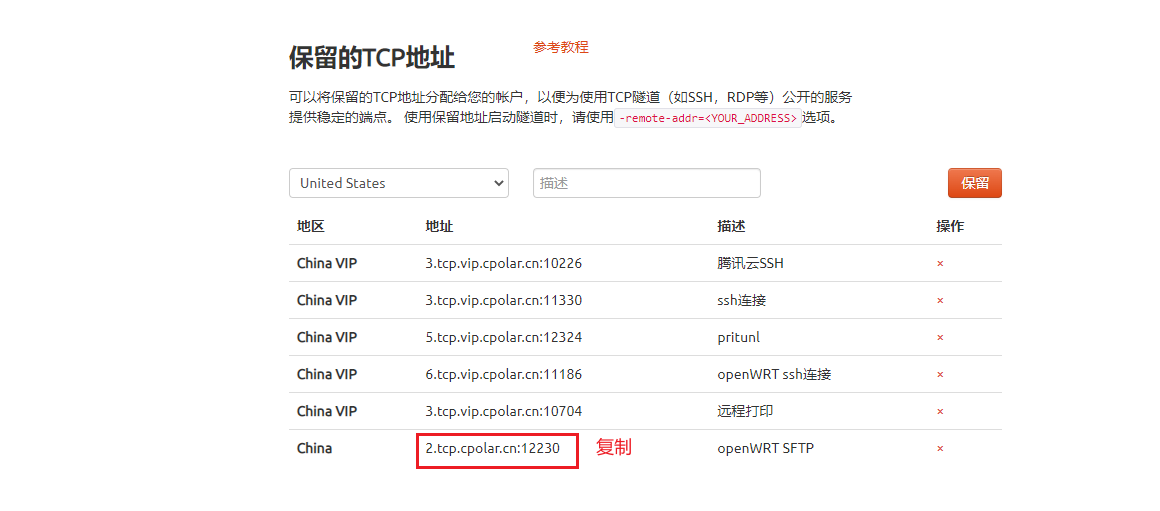Delete the 远程打印 reserved address

940,412
